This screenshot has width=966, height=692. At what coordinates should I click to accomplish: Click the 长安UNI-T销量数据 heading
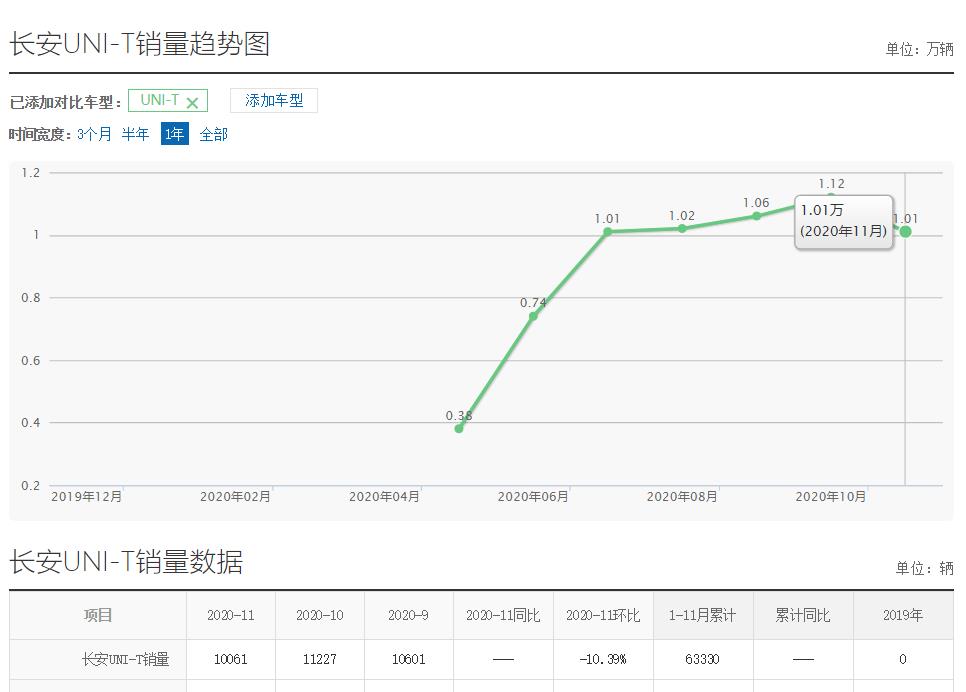[x=126, y=562]
